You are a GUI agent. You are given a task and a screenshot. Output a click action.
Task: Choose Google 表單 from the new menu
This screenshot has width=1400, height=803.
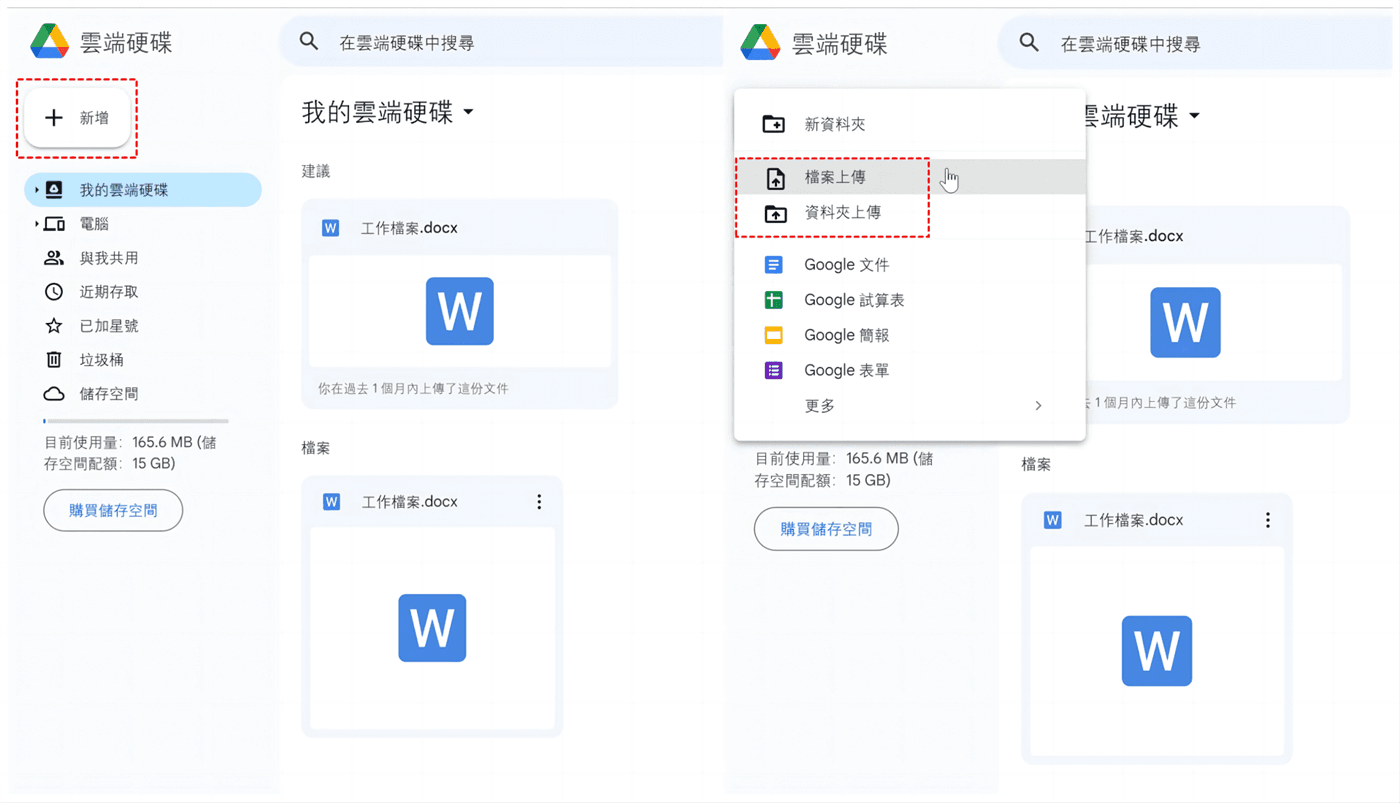coord(910,370)
